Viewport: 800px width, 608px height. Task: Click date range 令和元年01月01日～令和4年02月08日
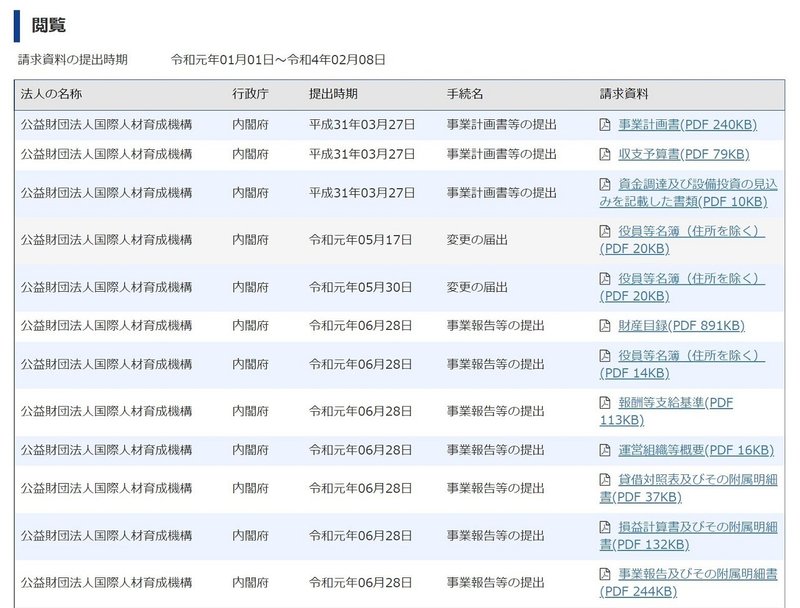point(278,60)
